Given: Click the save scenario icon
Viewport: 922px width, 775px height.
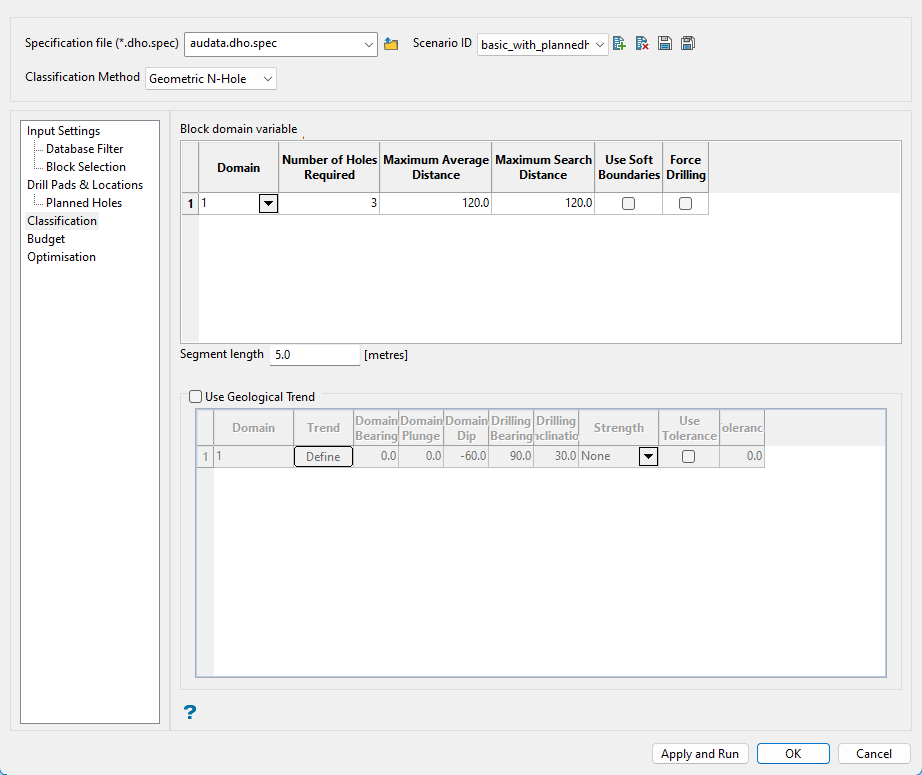Looking at the screenshot, I should pyautogui.click(x=665, y=44).
